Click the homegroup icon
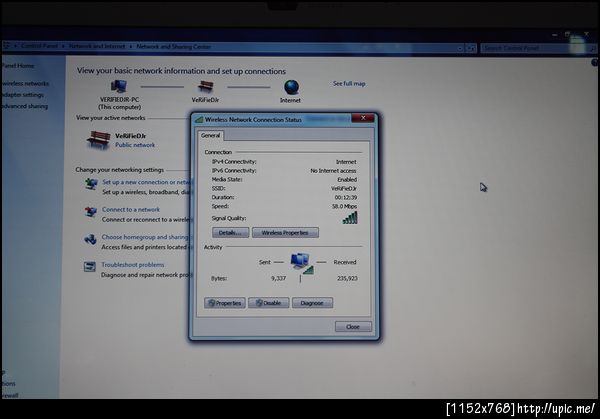600x419 pixels. pos(90,240)
